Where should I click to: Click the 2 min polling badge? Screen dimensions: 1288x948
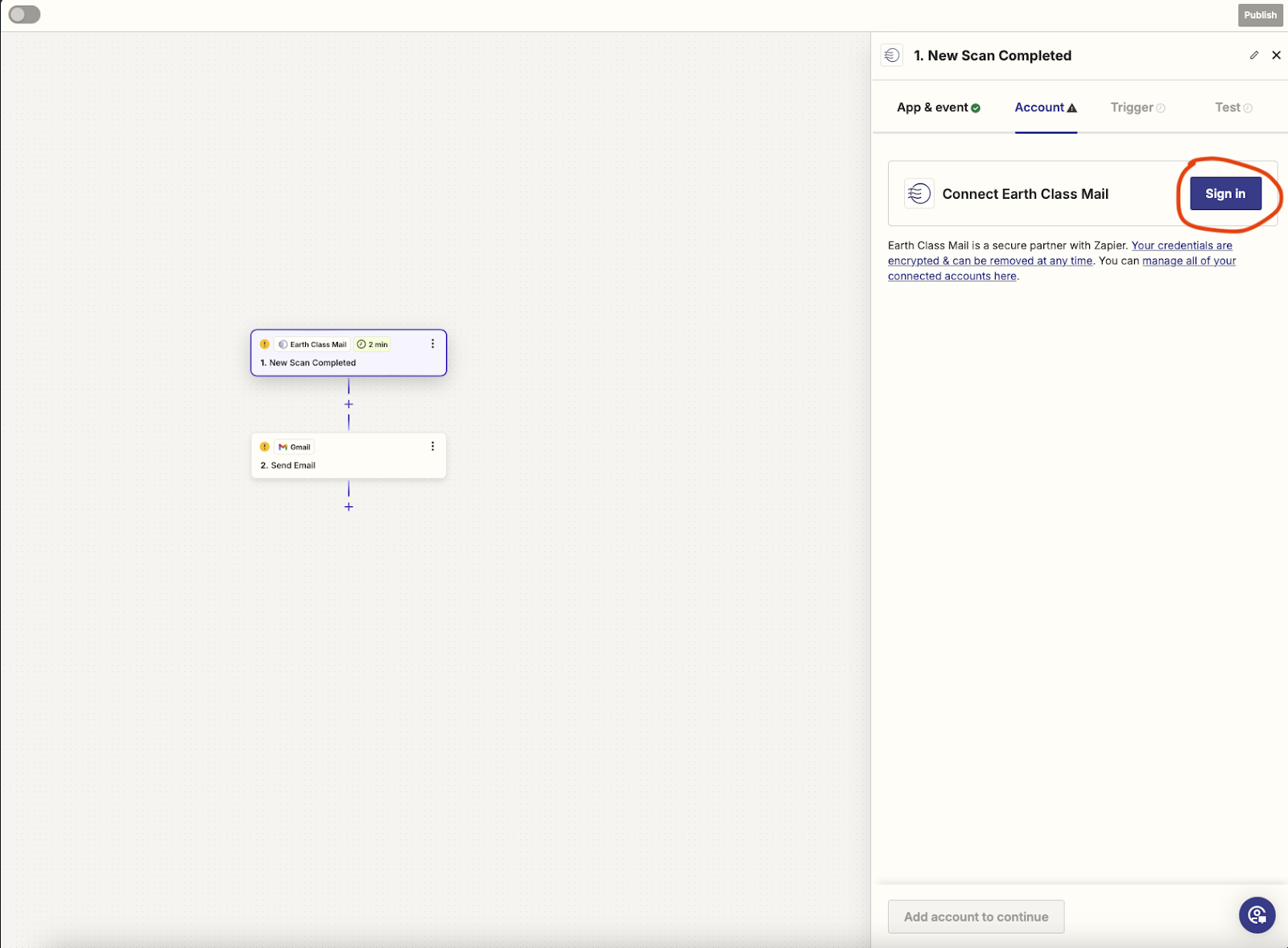pos(373,344)
